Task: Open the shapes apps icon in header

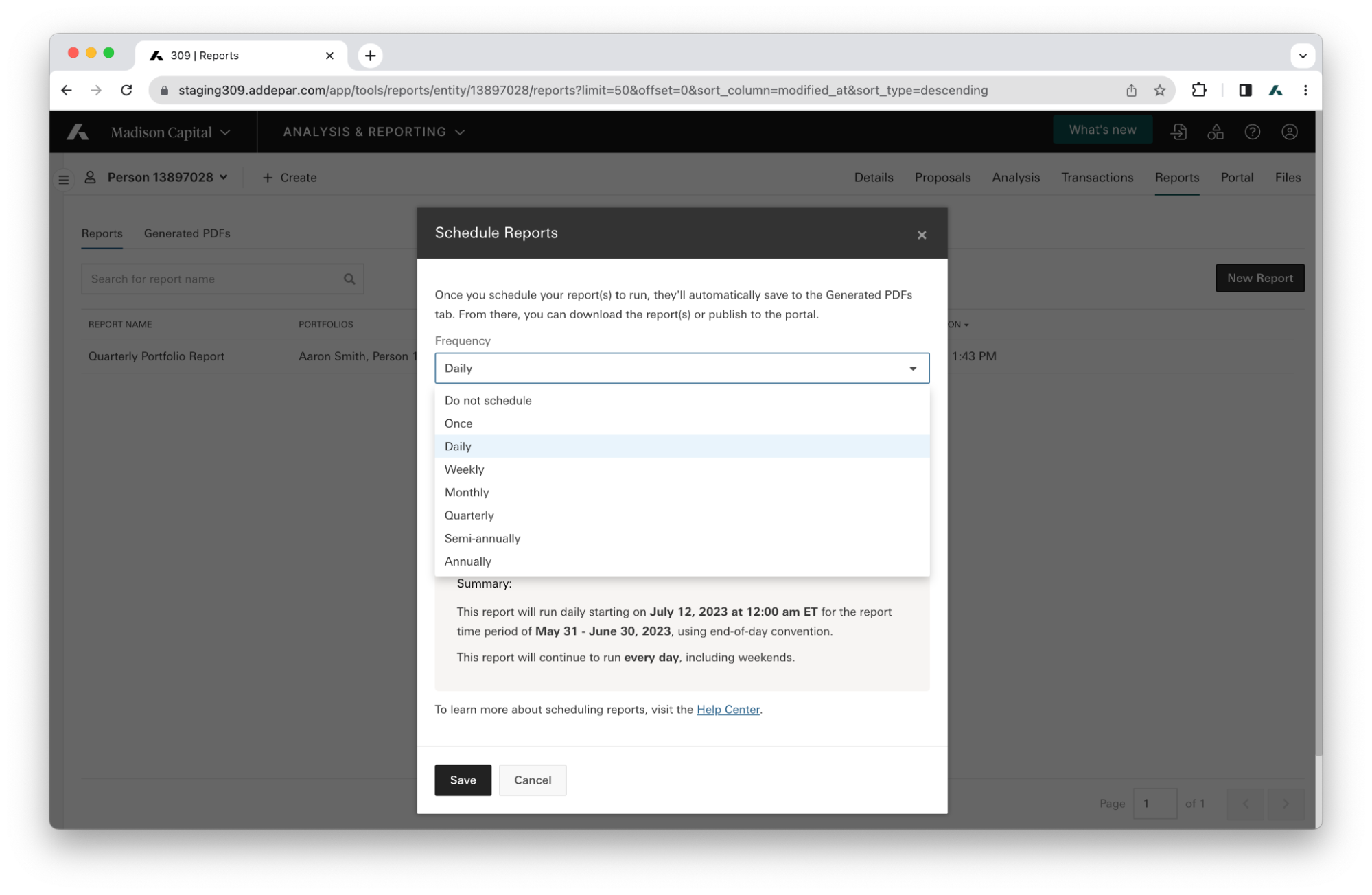Action: pos(1216,131)
